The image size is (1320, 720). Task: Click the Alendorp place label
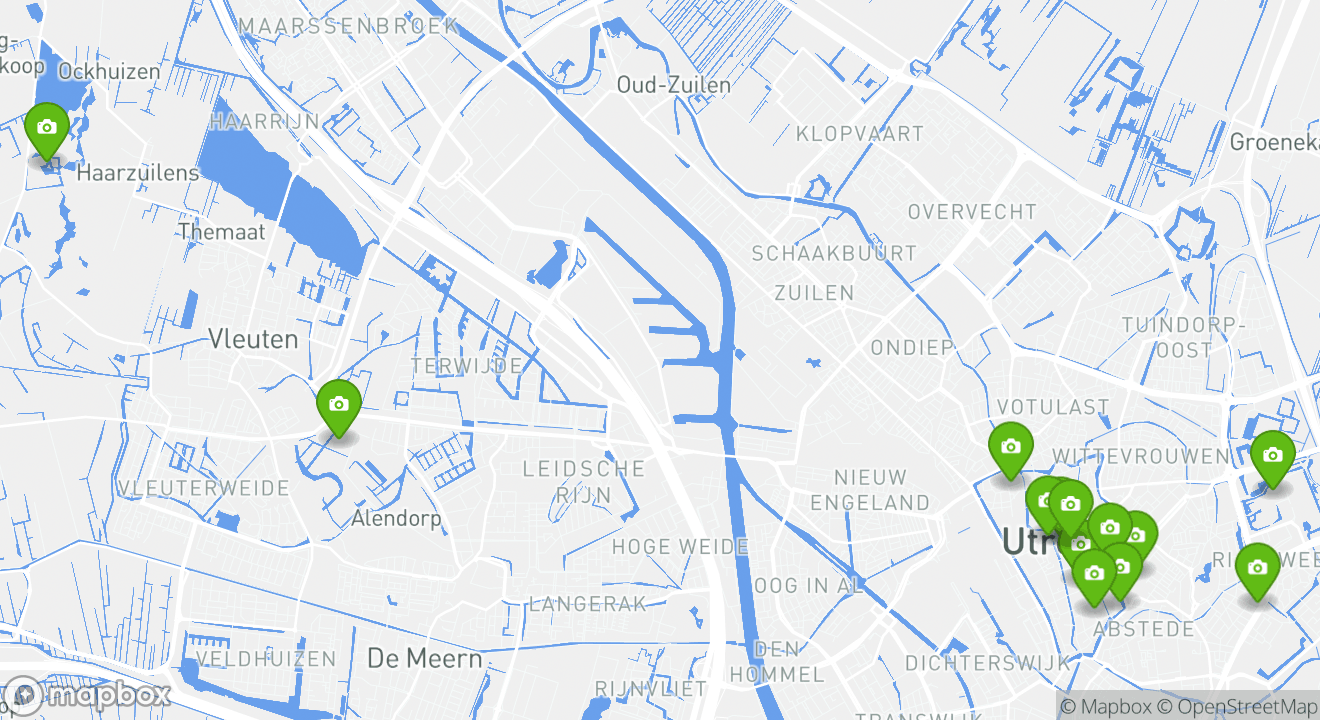(396, 519)
